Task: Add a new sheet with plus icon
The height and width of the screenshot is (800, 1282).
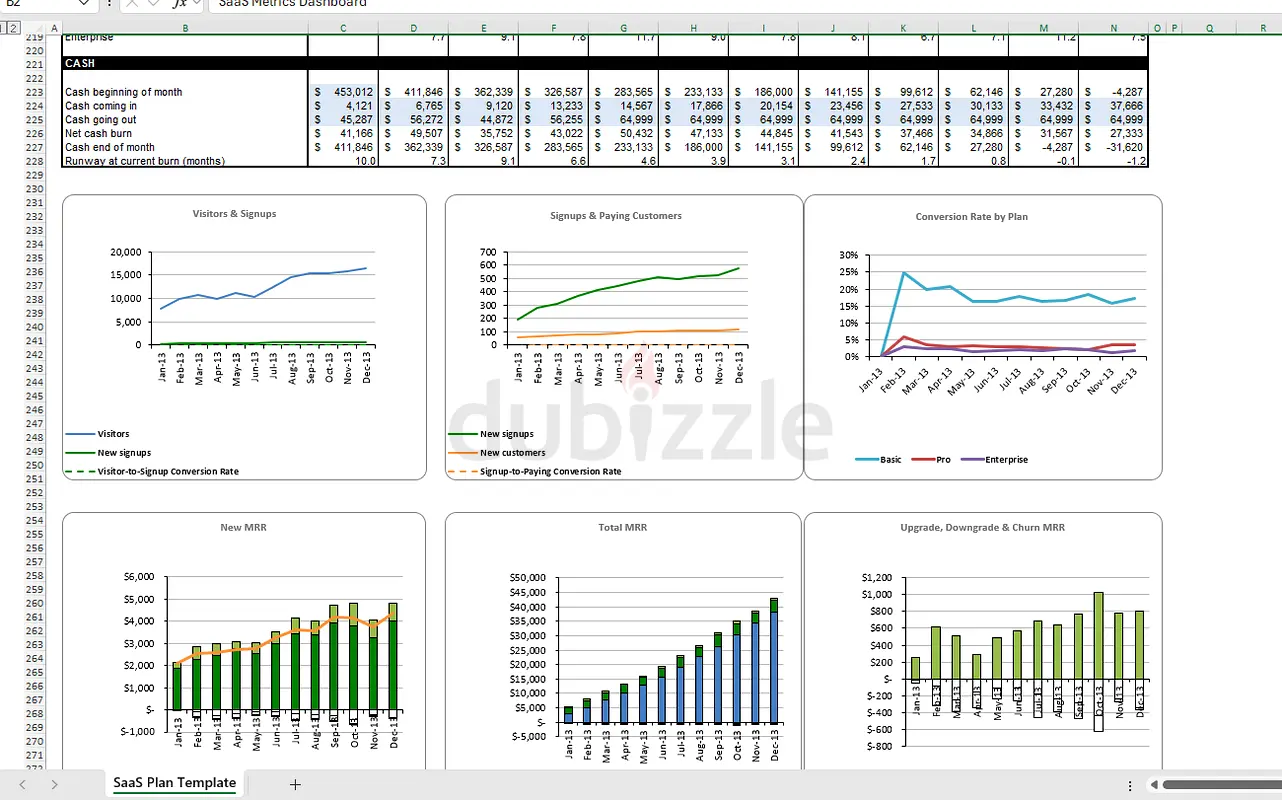Action: 295,785
